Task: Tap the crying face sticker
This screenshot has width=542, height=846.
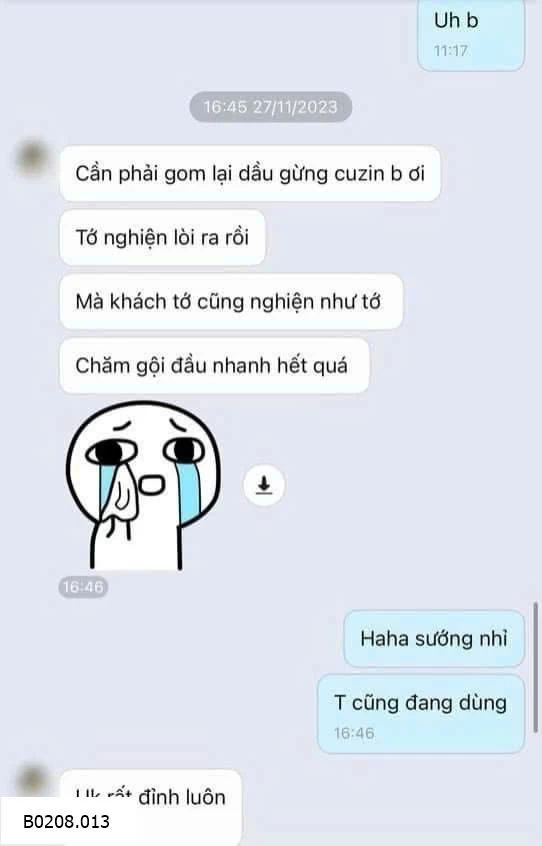Action: pyautogui.click(x=143, y=486)
